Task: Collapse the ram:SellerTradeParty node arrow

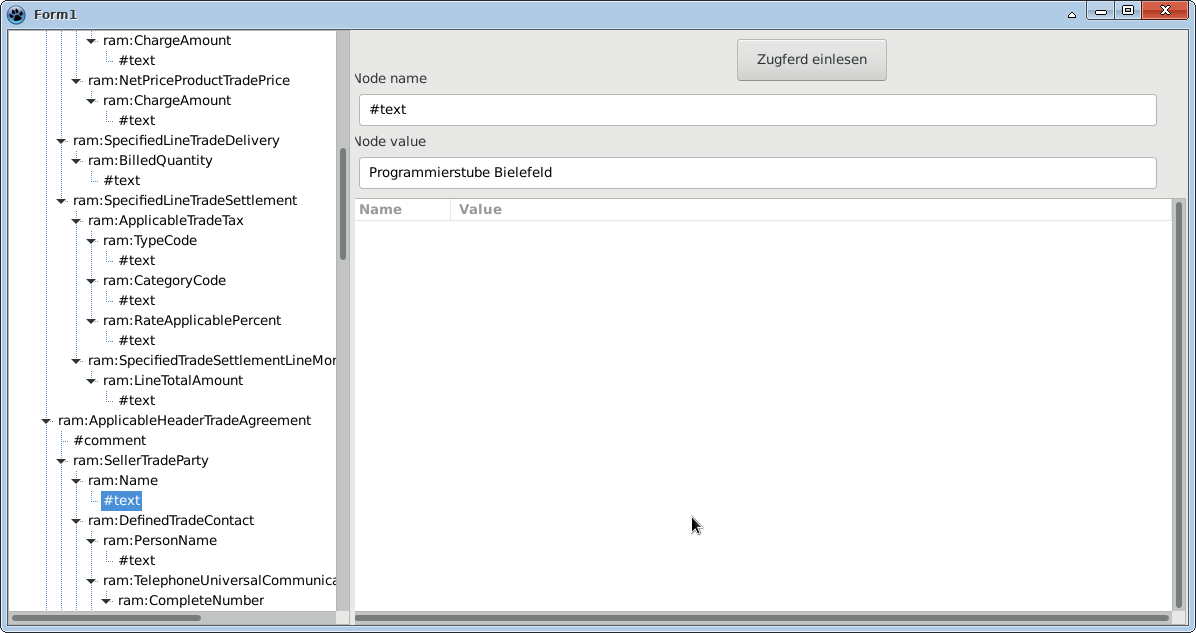Action: [61, 461]
